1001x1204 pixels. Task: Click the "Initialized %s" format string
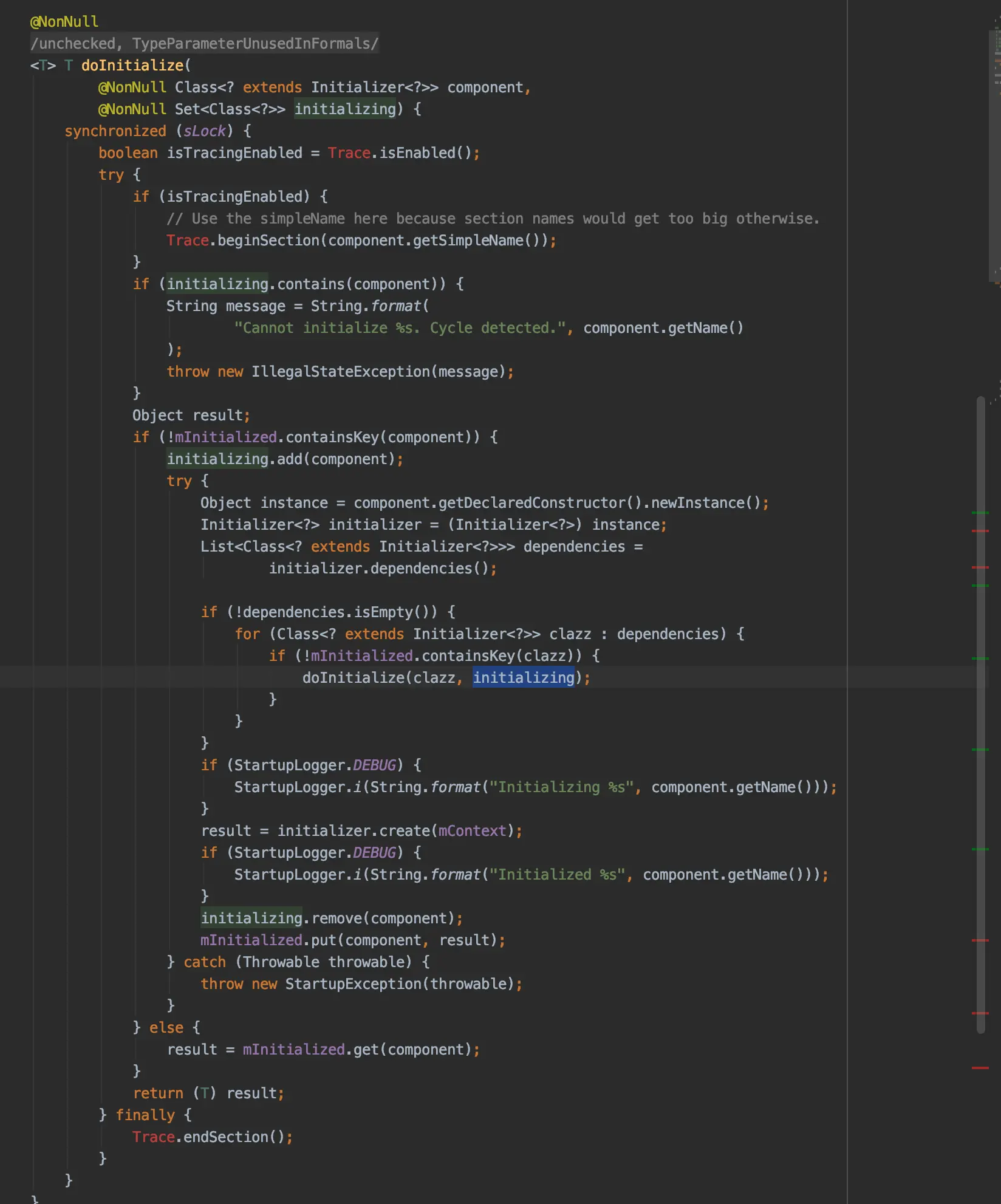tap(557, 874)
